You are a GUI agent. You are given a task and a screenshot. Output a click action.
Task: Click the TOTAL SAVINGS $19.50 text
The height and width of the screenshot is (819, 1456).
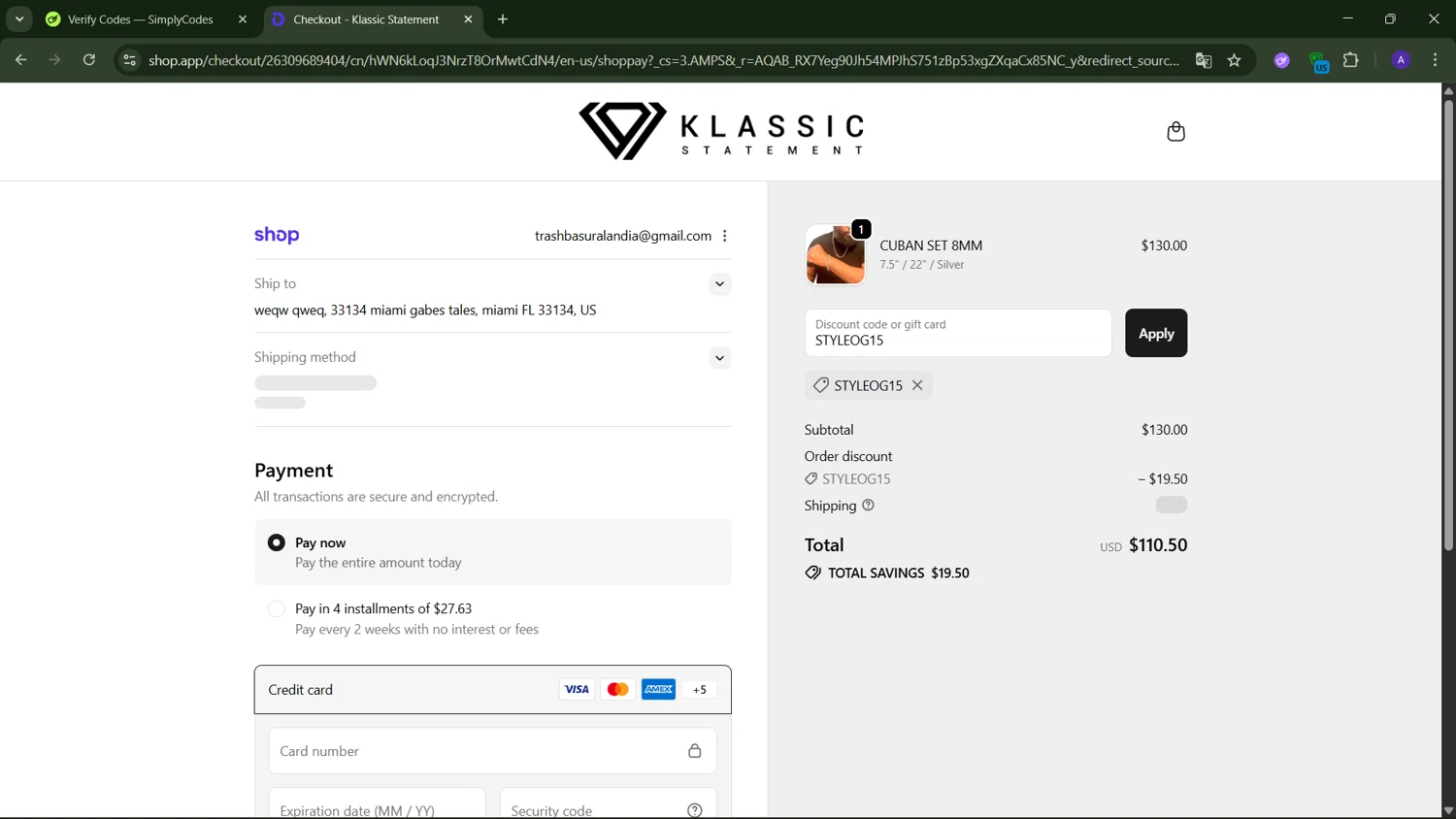tap(899, 573)
